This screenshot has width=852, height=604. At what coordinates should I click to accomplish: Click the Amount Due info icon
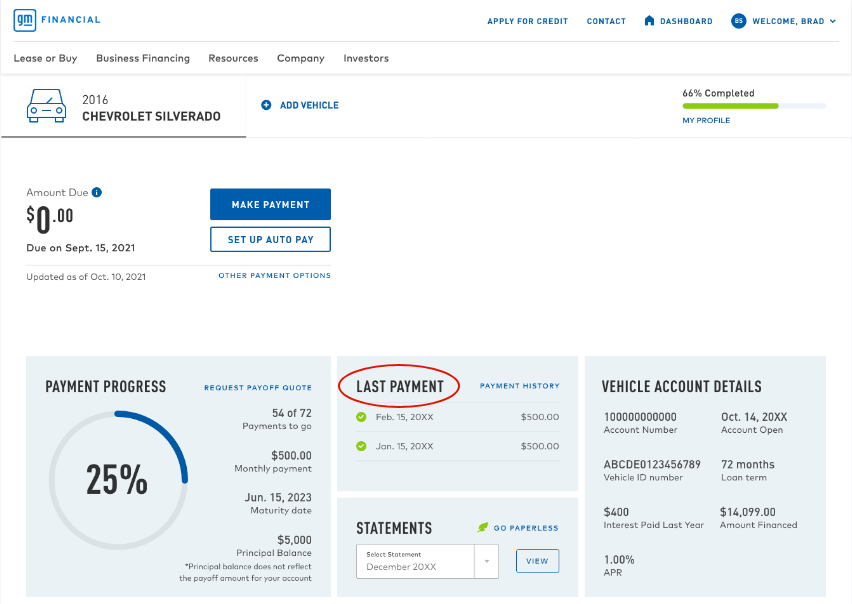[x=97, y=192]
